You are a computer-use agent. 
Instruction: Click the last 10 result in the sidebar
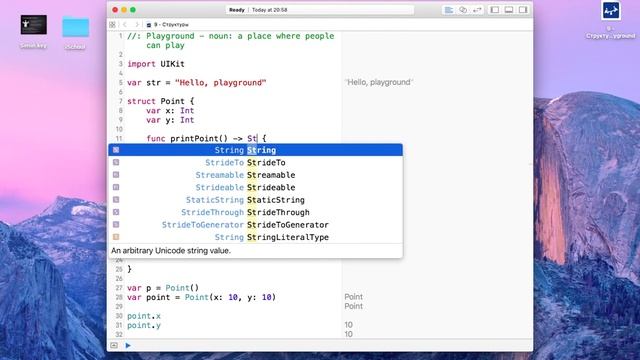349,334
